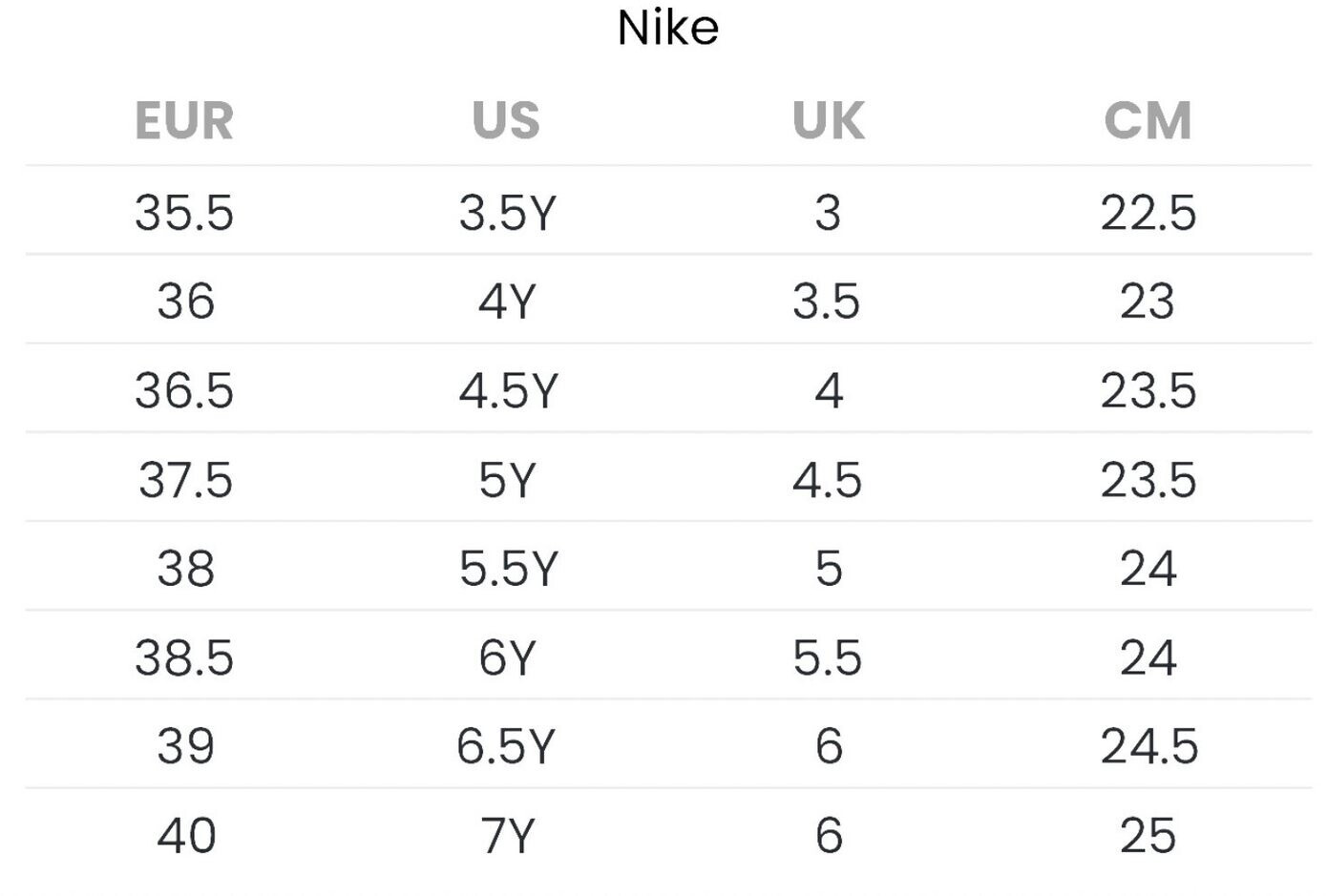This screenshot has height=896, width=1327.
Task: Choose US size 6Y
Action: [507, 658]
